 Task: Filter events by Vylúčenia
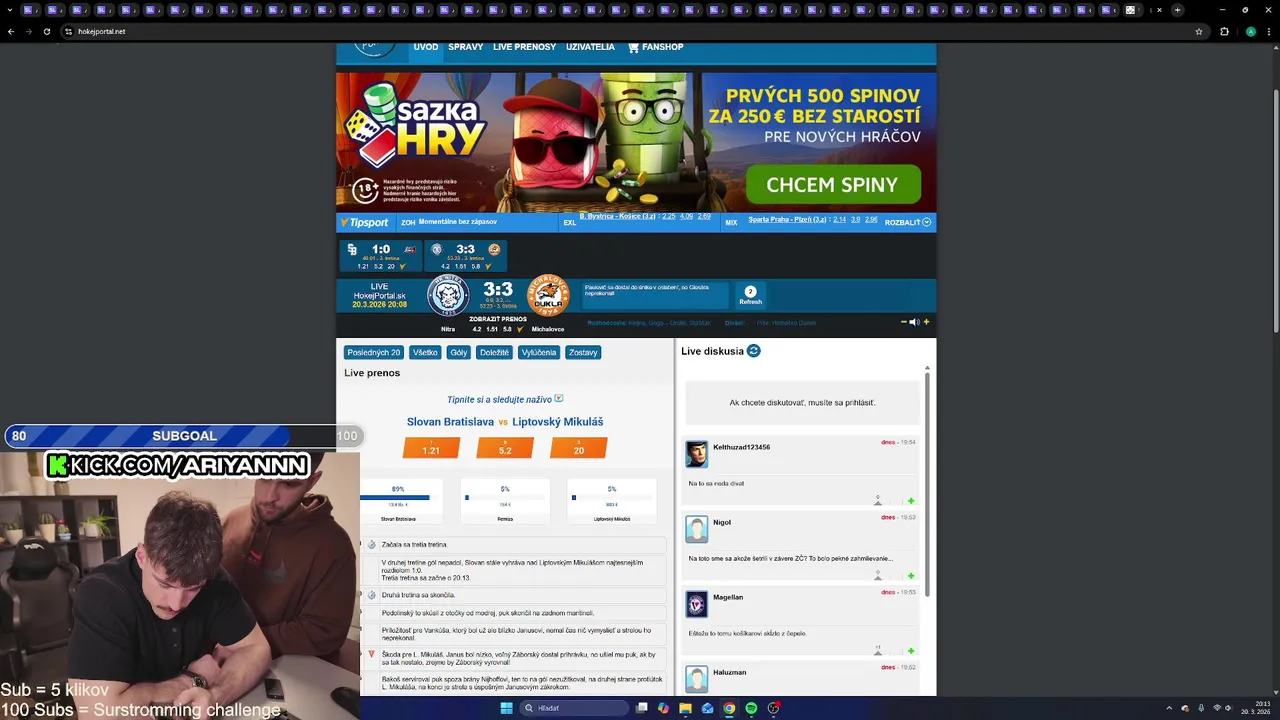coord(539,352)
